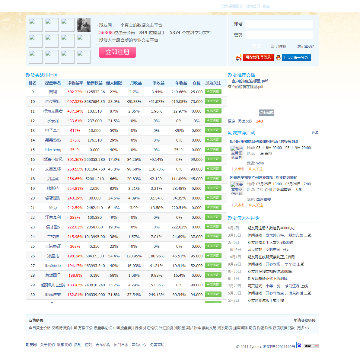
Task: Open the first event thumbnail in the right sidebar
Action: click(237, 153)
